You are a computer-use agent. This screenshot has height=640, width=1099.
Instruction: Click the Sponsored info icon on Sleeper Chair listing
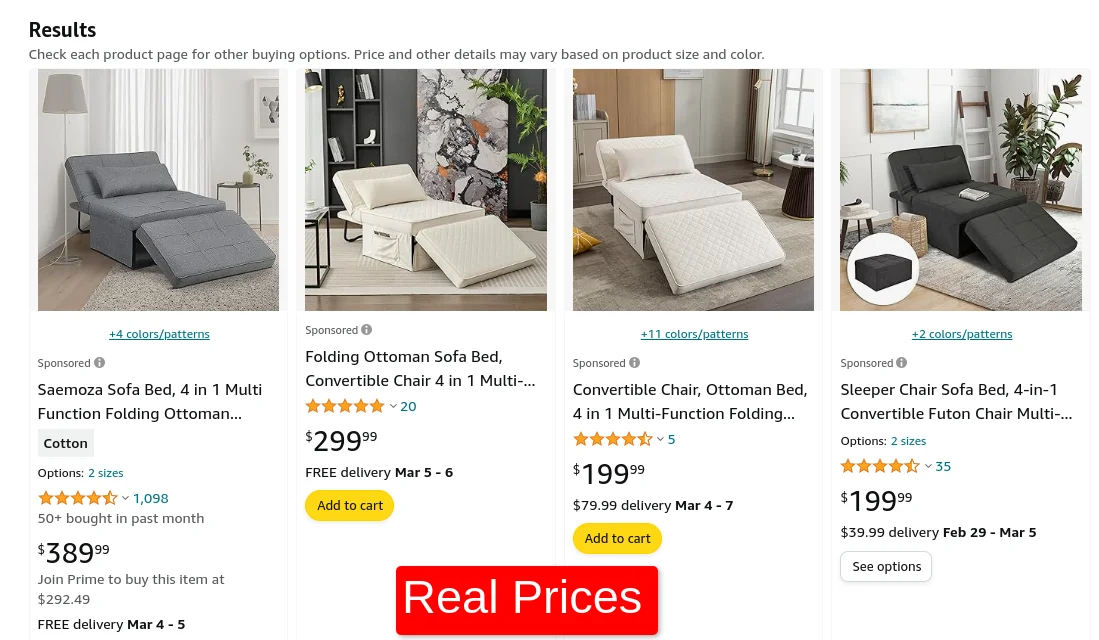click(901, 362)
